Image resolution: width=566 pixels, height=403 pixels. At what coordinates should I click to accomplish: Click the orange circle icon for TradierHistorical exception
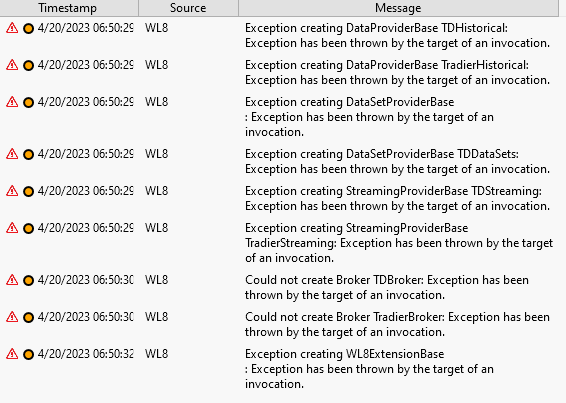tap(28, 65)
